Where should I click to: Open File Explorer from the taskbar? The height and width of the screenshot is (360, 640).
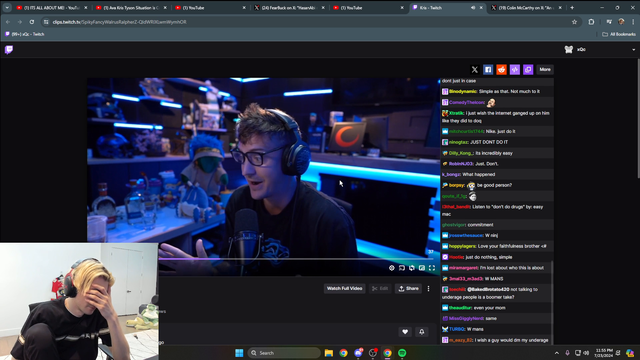329,353
